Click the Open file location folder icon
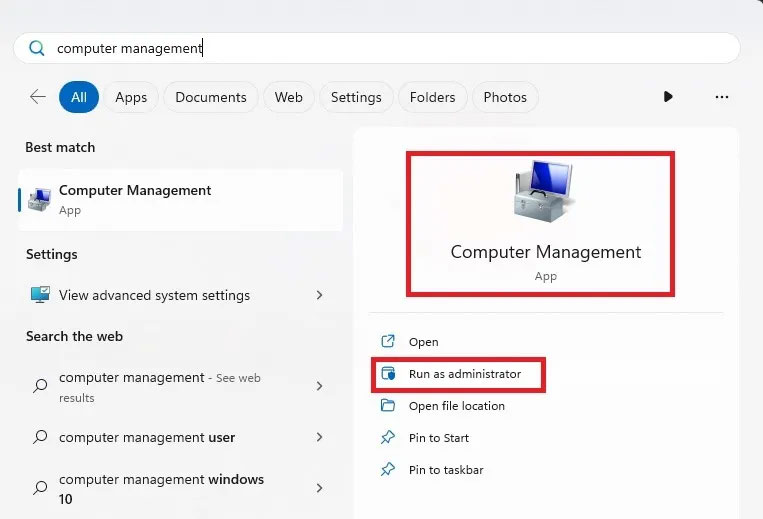Screen dimensions: 763x519 [x=388, y=406]
